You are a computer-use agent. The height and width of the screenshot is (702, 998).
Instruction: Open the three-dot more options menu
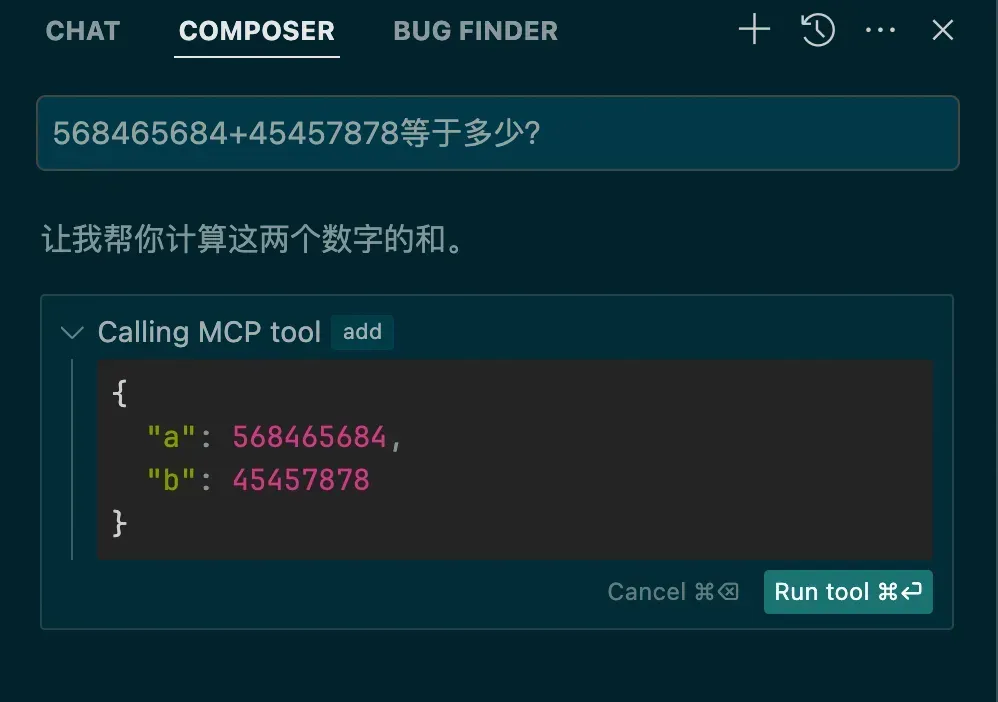pyautogui.click(x=880, y=30)
